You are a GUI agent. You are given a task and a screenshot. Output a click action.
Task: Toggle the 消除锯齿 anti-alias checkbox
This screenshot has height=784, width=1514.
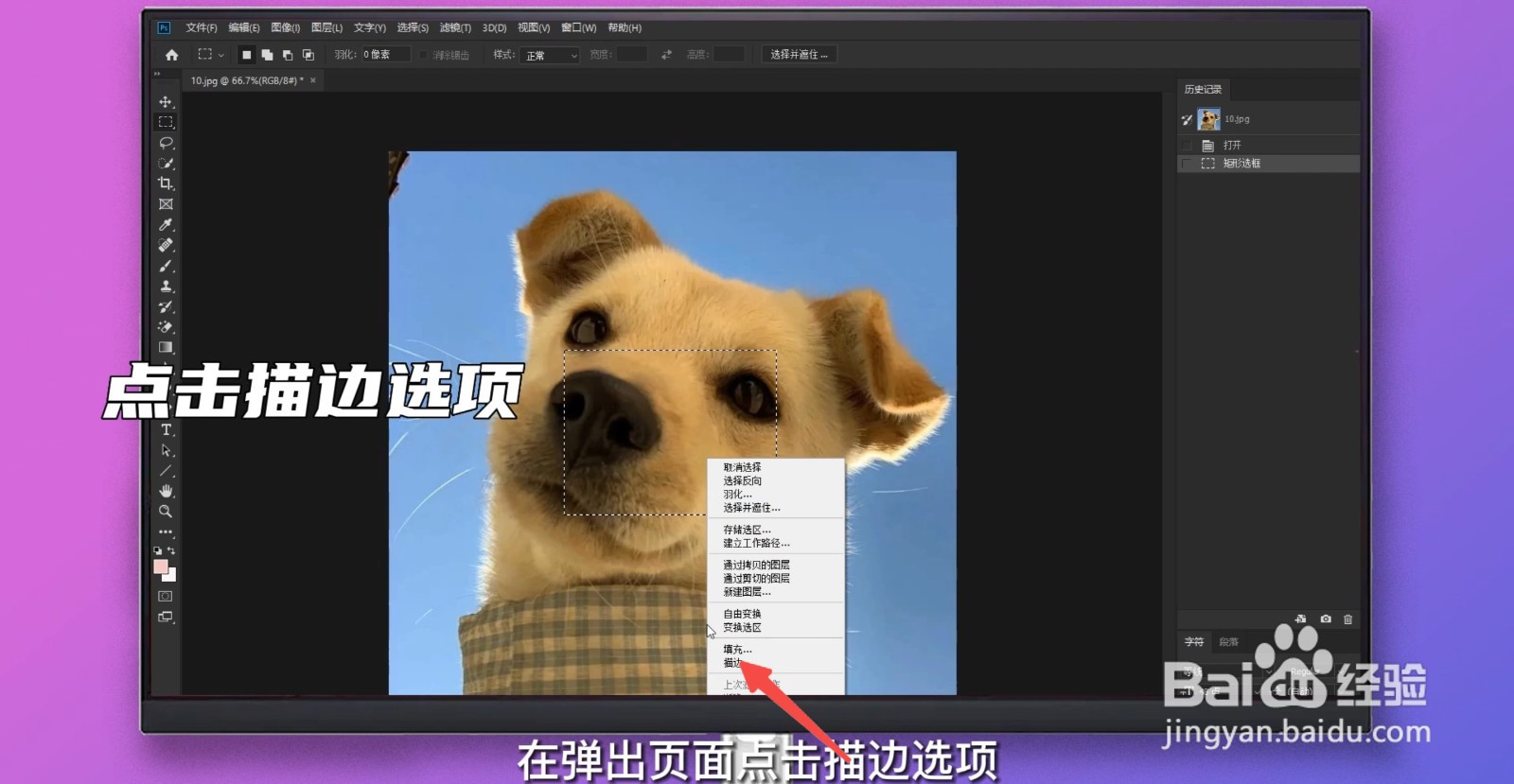point(424,55)
